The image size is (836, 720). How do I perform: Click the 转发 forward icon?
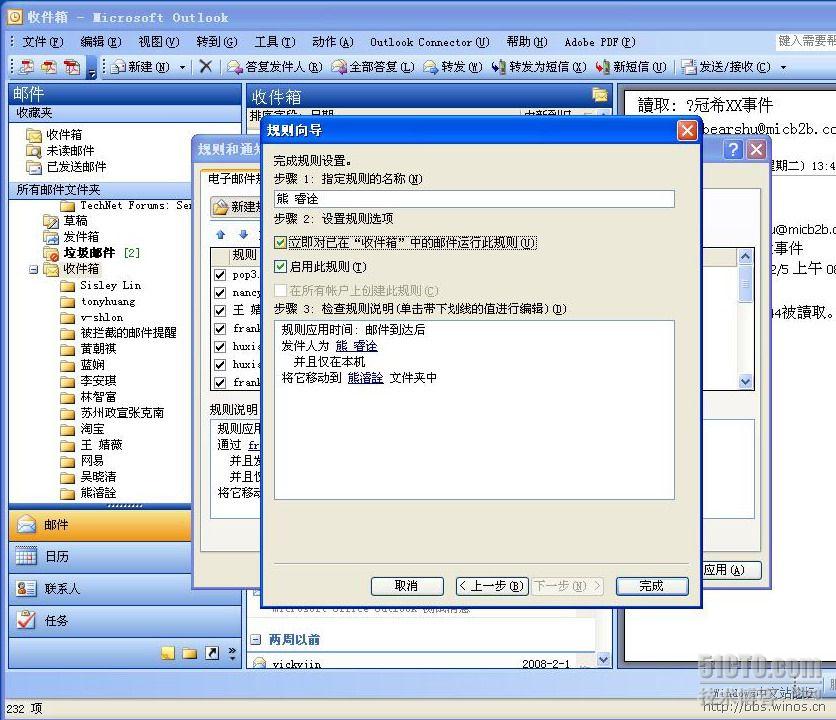coord(431,67)
